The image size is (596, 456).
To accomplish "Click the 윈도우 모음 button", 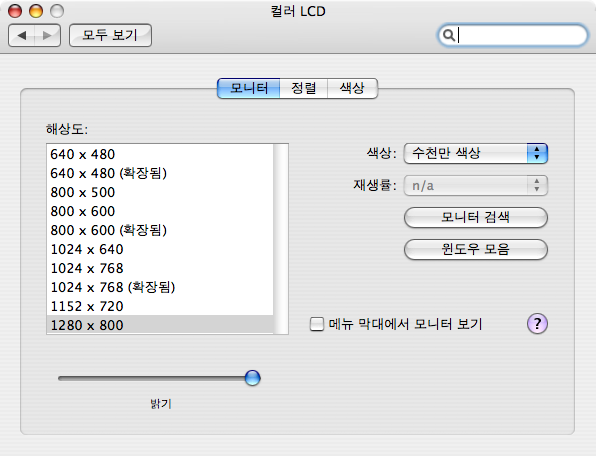I will pos(476,249).
